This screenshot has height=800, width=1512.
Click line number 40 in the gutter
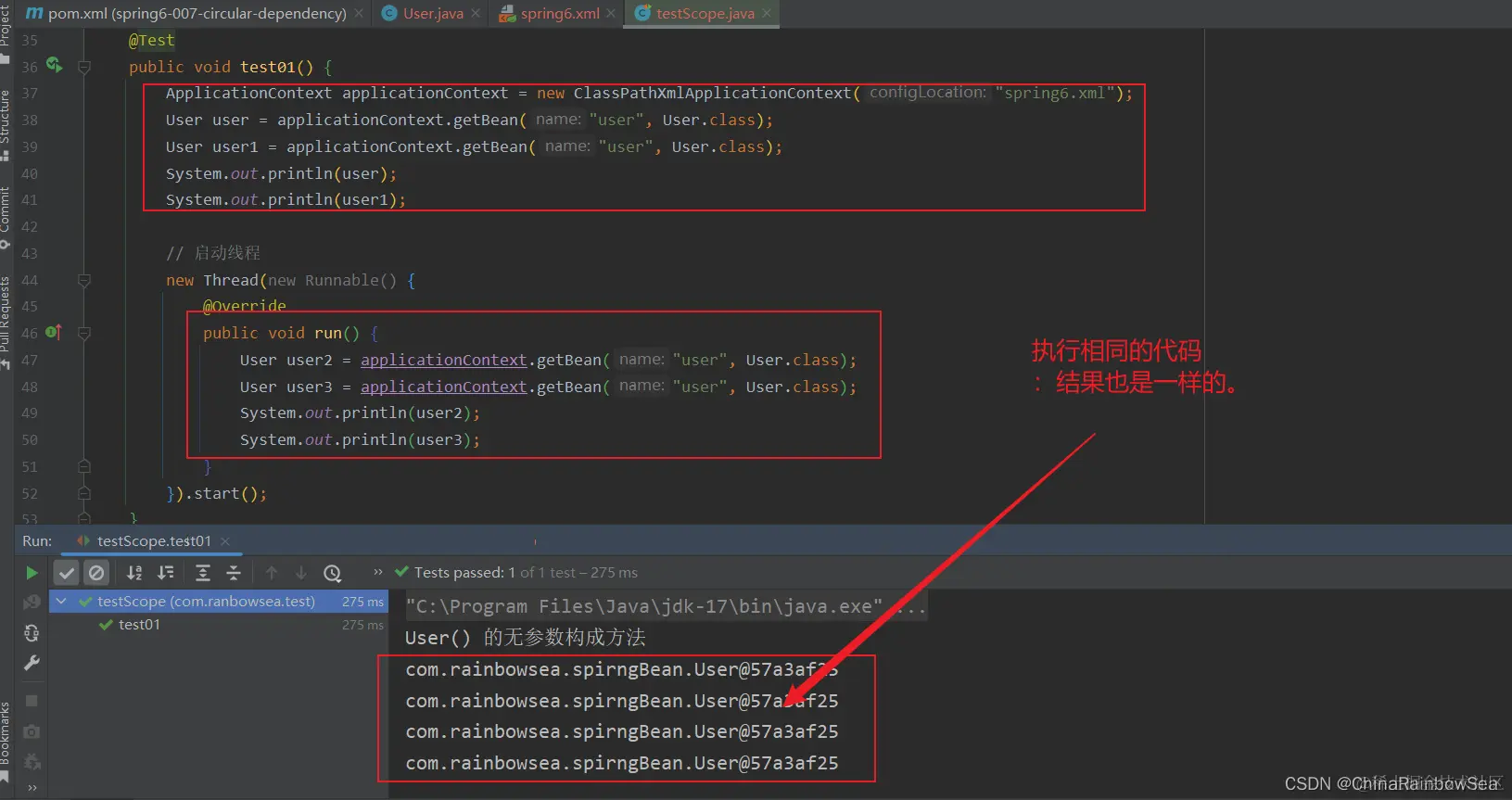(x=30, y=173)
